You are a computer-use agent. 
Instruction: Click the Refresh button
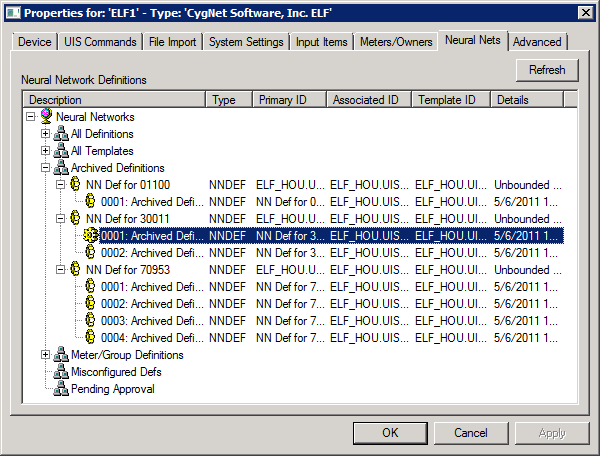(547, 70)
